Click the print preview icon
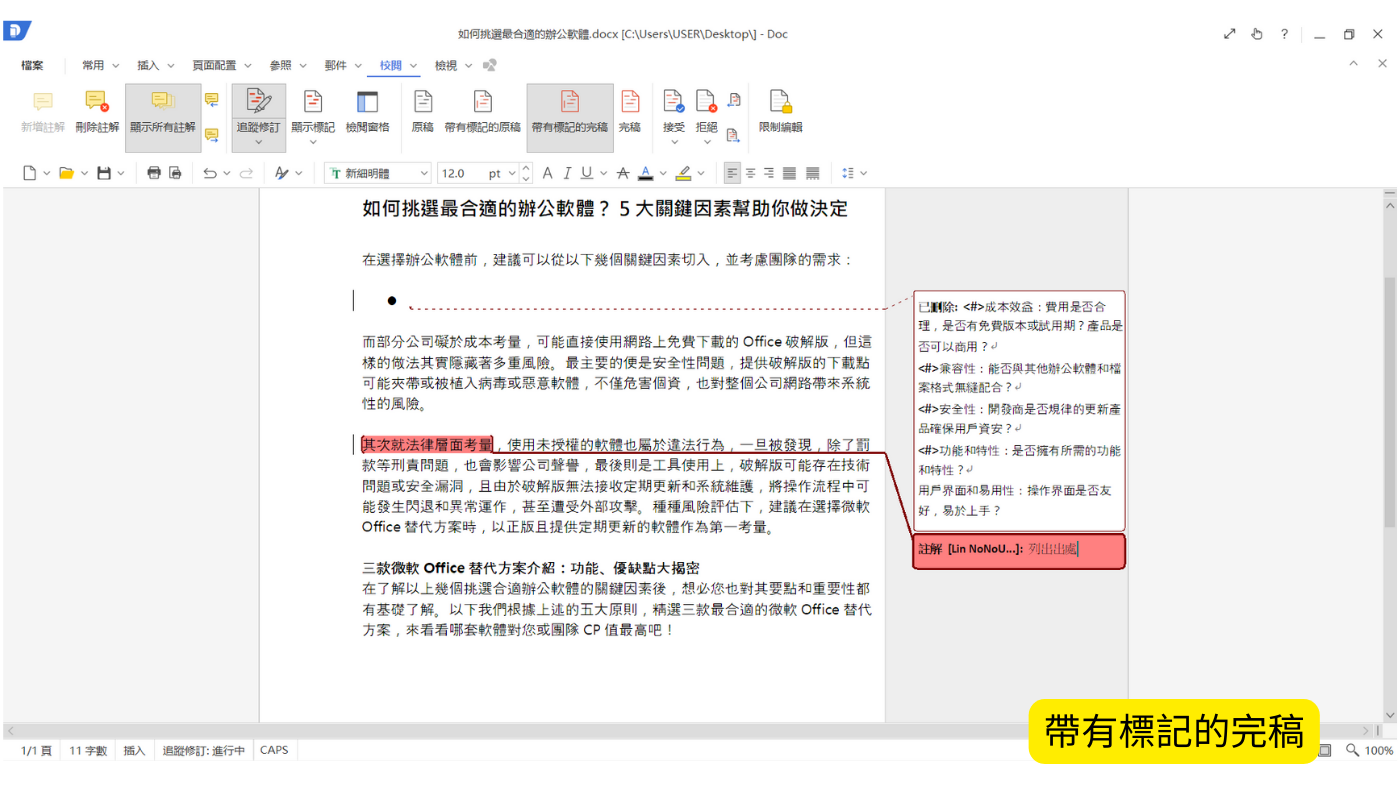Image resolution: width=1400 pixels, height=788 pixels. [175, 173]
